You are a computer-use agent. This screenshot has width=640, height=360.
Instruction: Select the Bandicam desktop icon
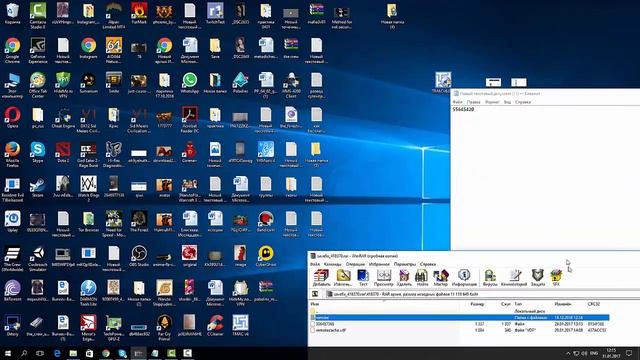tap(266, 222)
